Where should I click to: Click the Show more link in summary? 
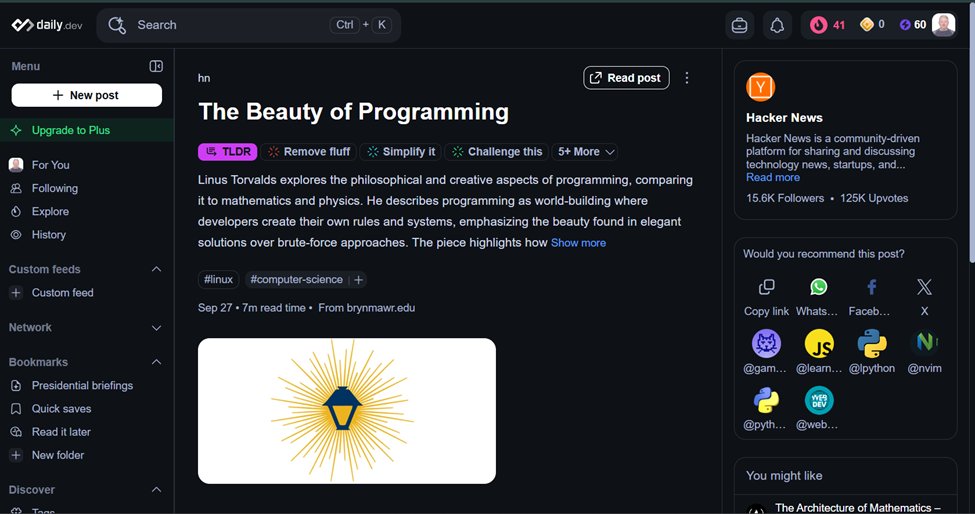[x=578, y=243]
